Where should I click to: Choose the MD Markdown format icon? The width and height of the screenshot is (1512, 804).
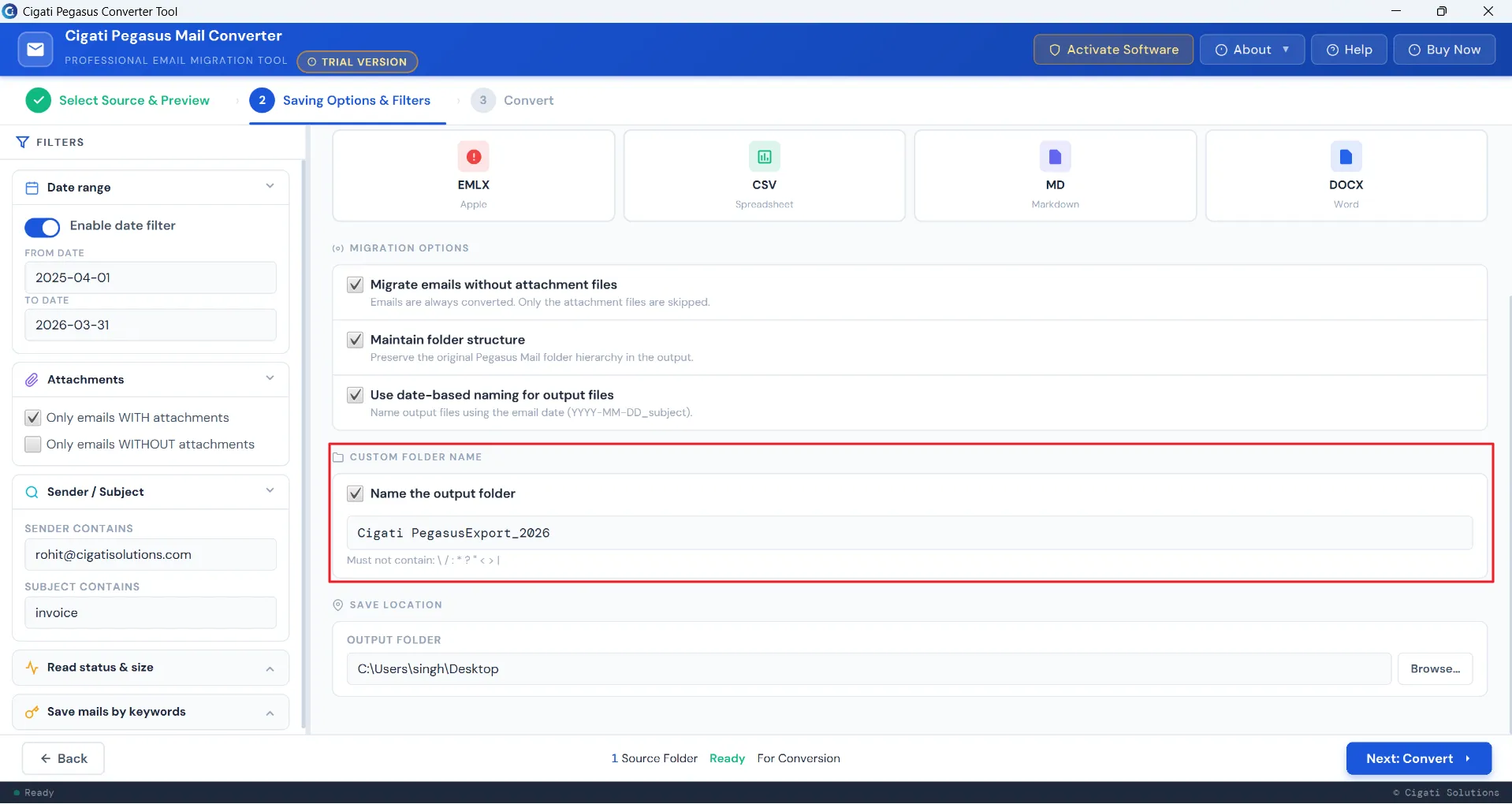1056,157
